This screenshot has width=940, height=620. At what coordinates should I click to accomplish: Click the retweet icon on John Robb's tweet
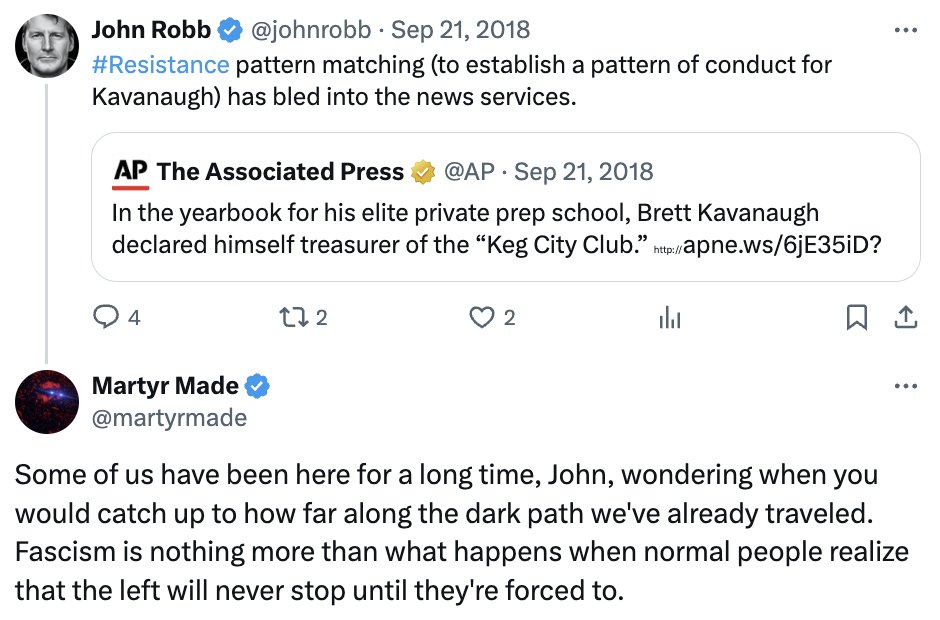click(291, 318)
